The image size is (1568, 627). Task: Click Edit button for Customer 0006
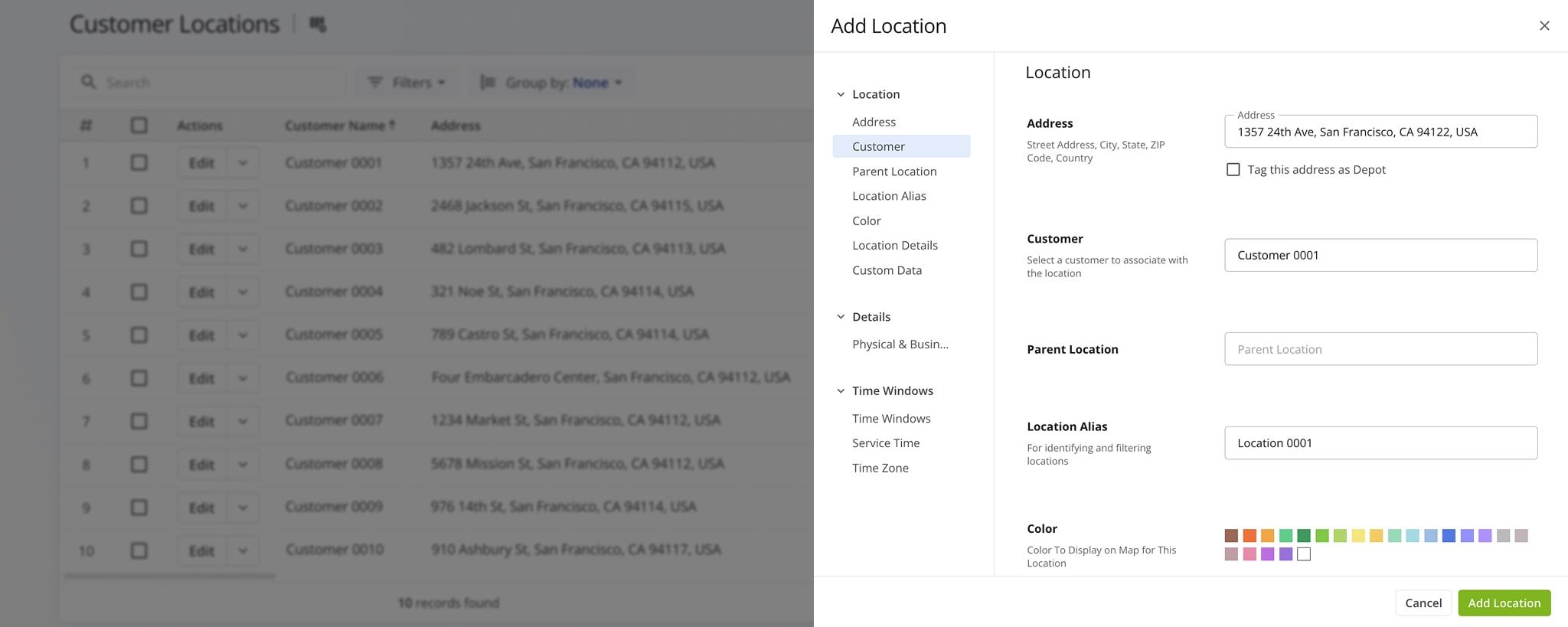coord(202,378)
